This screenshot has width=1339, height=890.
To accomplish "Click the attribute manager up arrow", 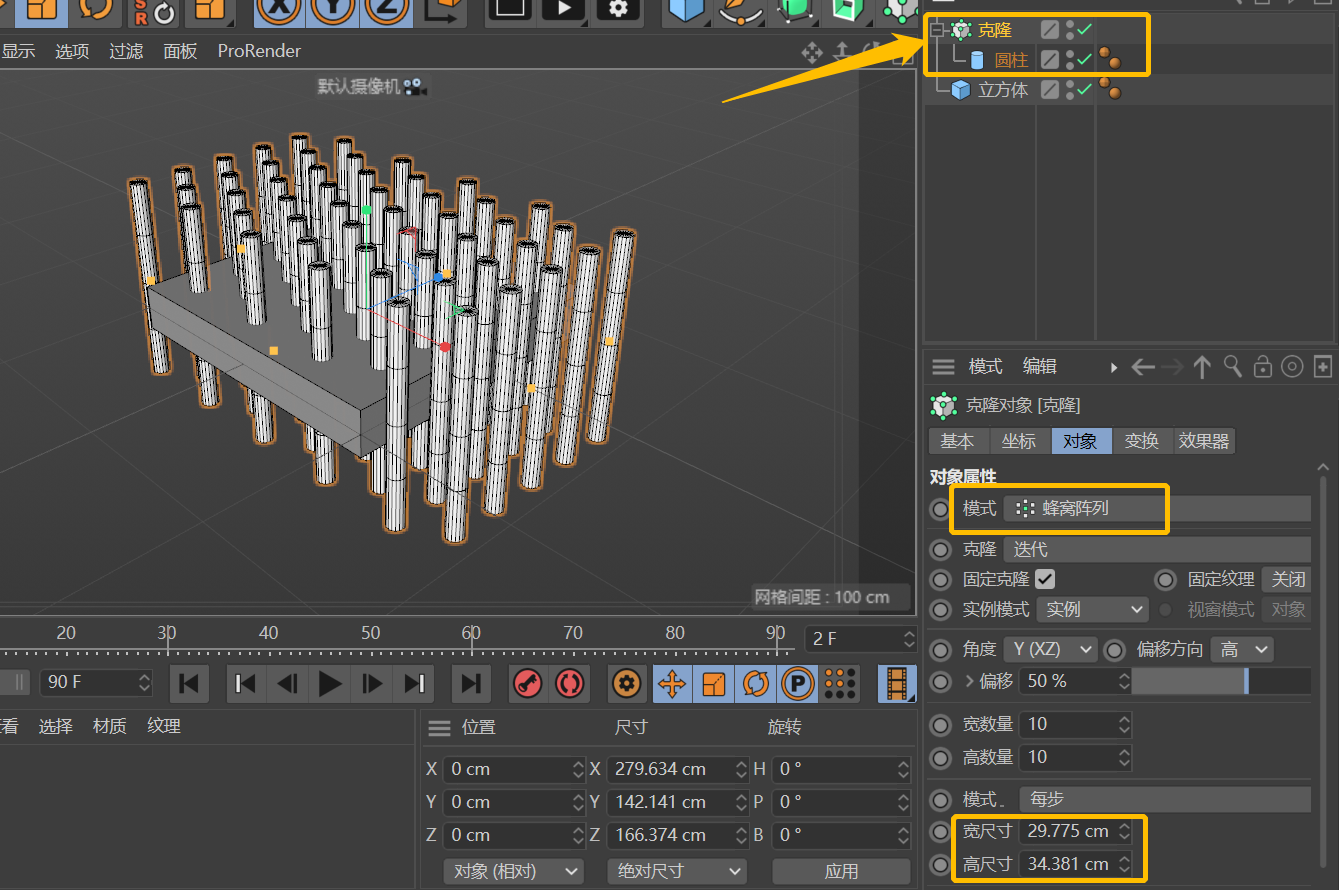I will [x=1202, y=367].
